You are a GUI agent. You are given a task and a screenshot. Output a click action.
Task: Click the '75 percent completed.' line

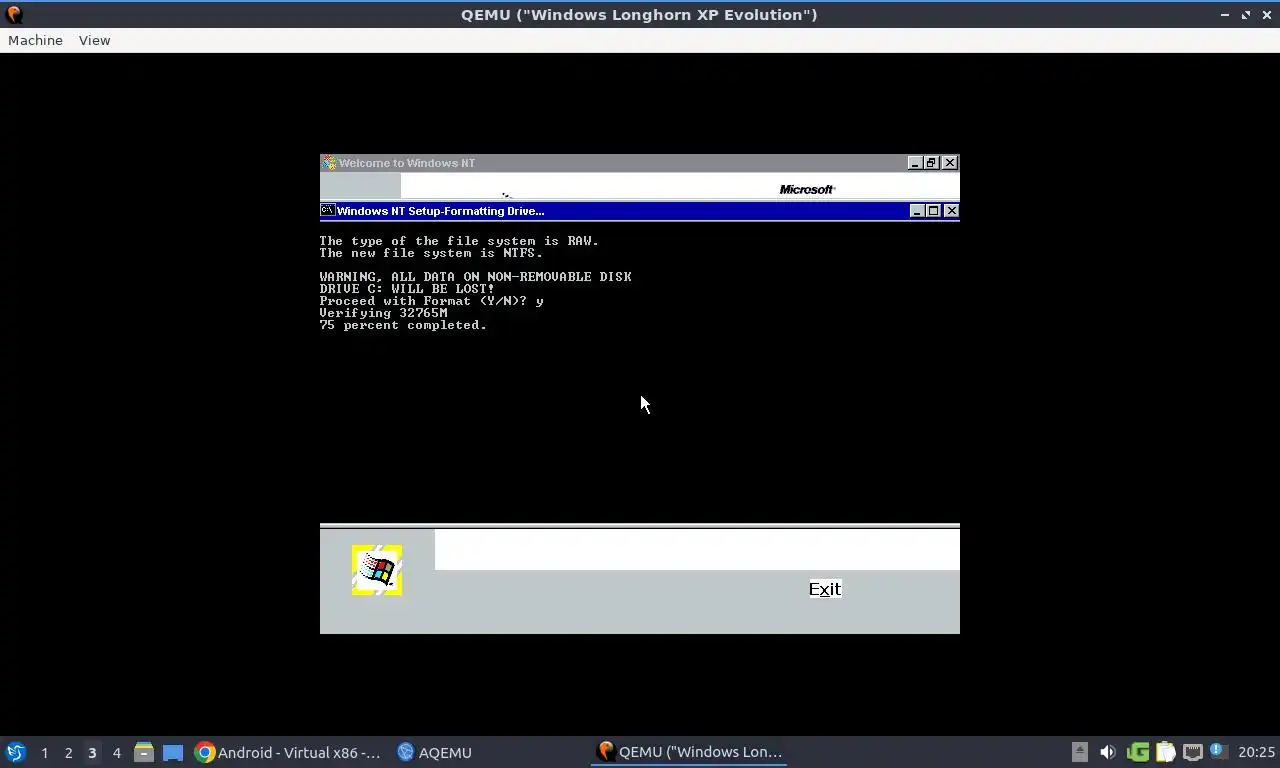403,325
